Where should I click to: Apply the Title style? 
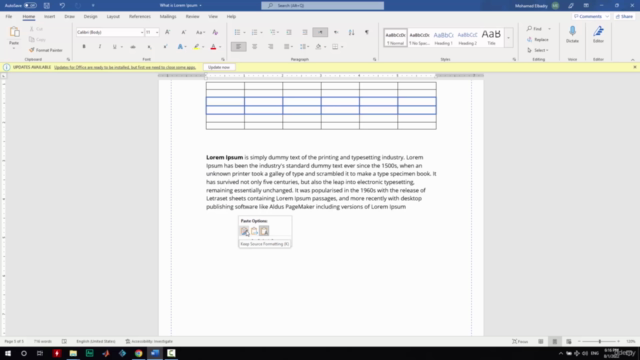[x=491, y=38]
